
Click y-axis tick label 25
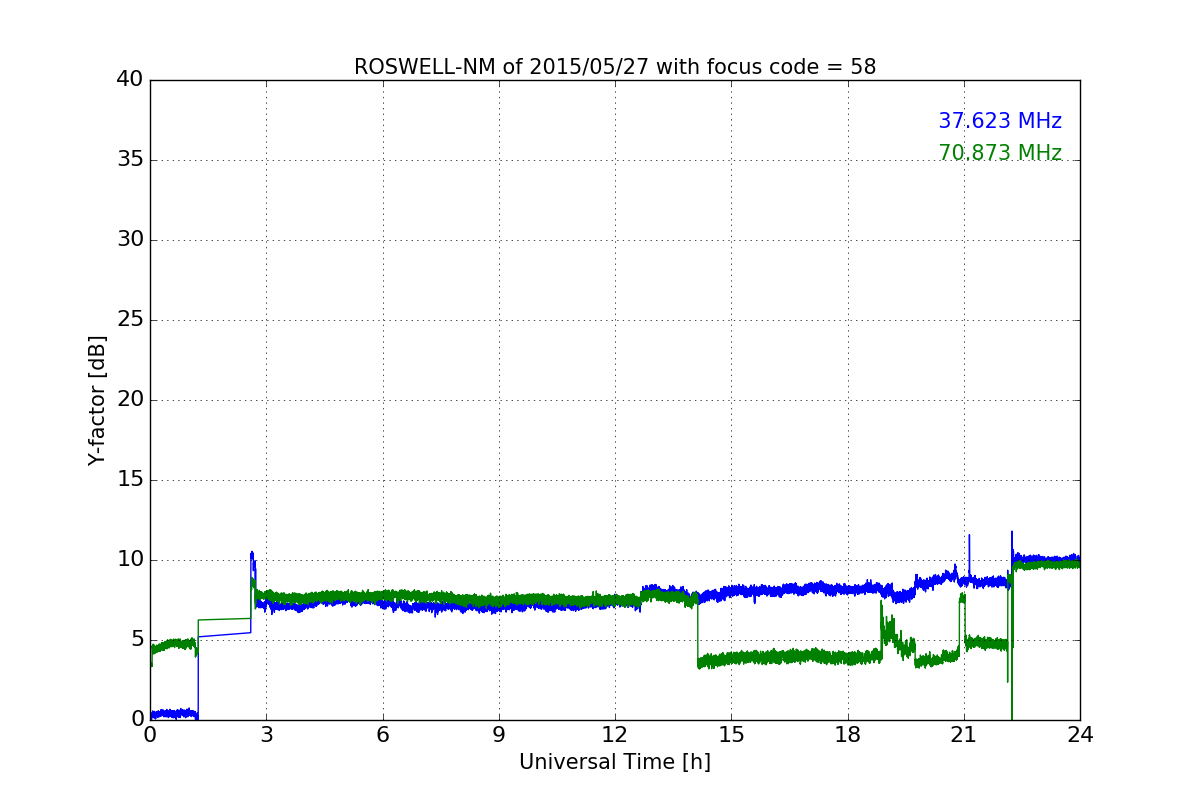coord(130,320)
